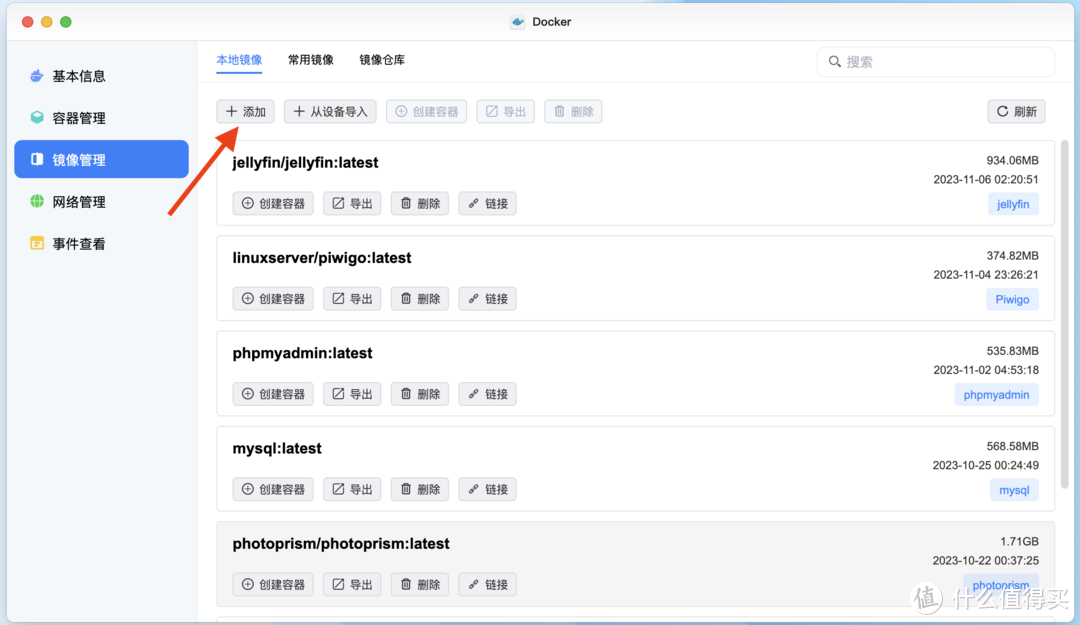Click the Piwigo tag label
The width and height of the screenshot is (1080, 625).
[1012, 299]
